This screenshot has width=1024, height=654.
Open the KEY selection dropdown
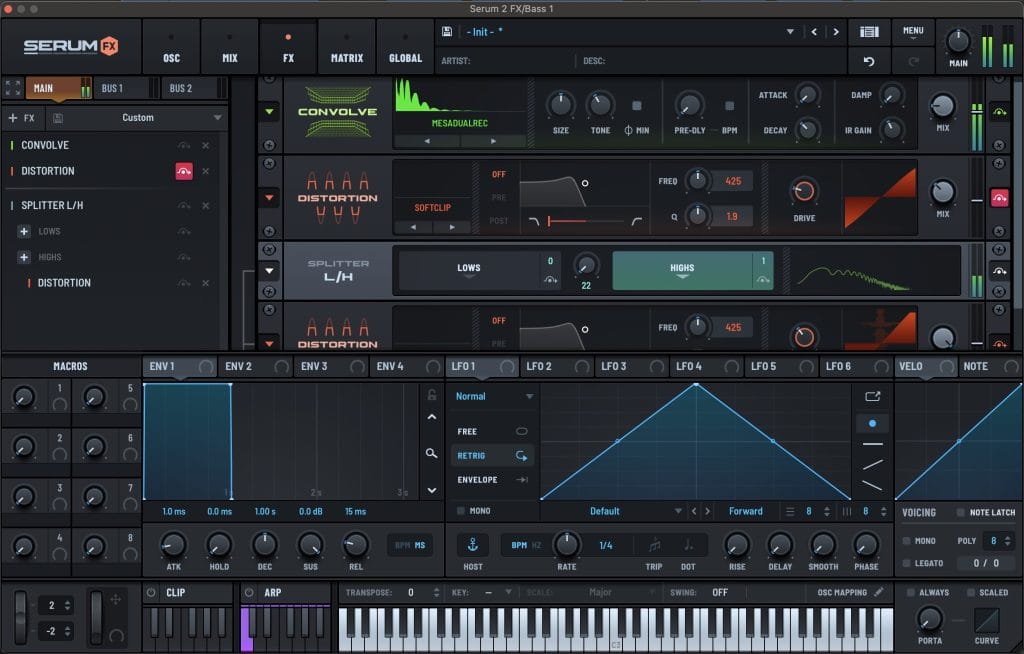(507, 593)
